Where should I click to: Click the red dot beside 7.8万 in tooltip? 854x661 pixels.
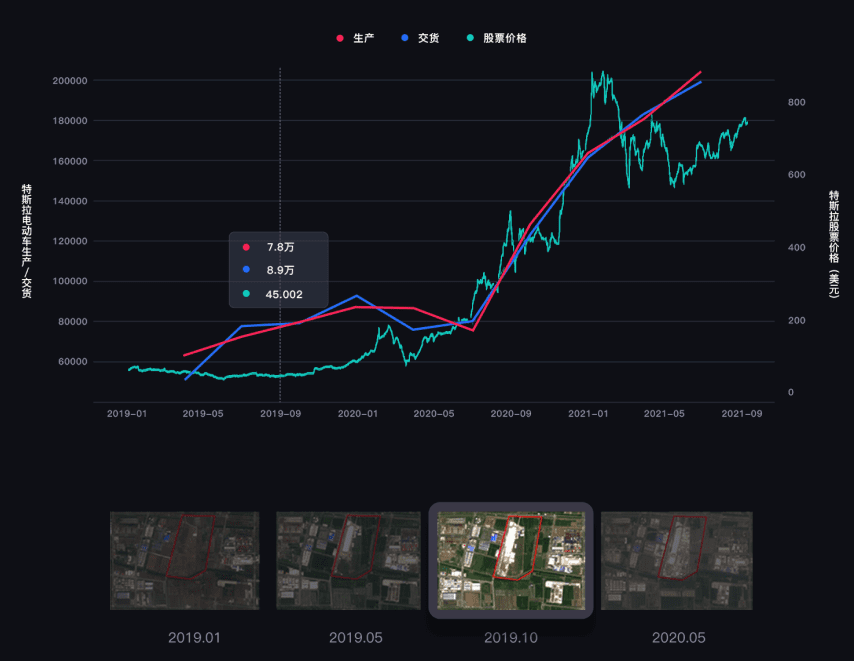(246, 247)
